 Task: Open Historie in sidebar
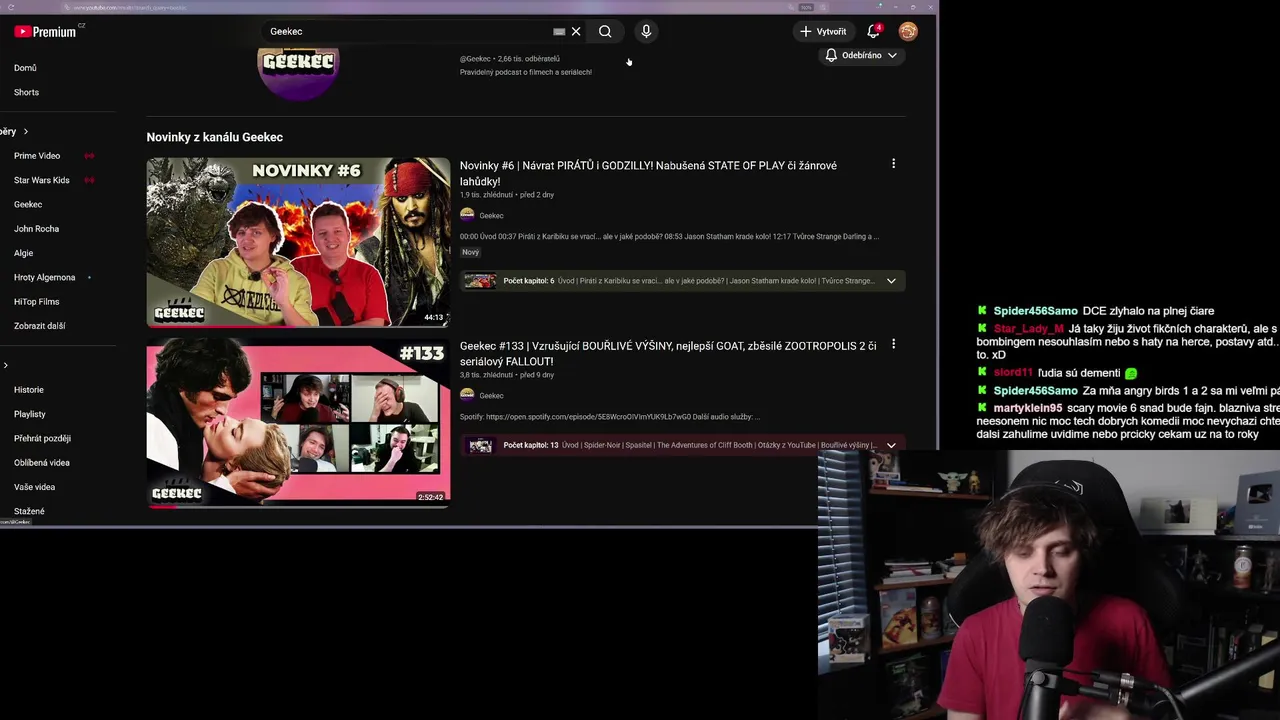(x=29, y=390)
